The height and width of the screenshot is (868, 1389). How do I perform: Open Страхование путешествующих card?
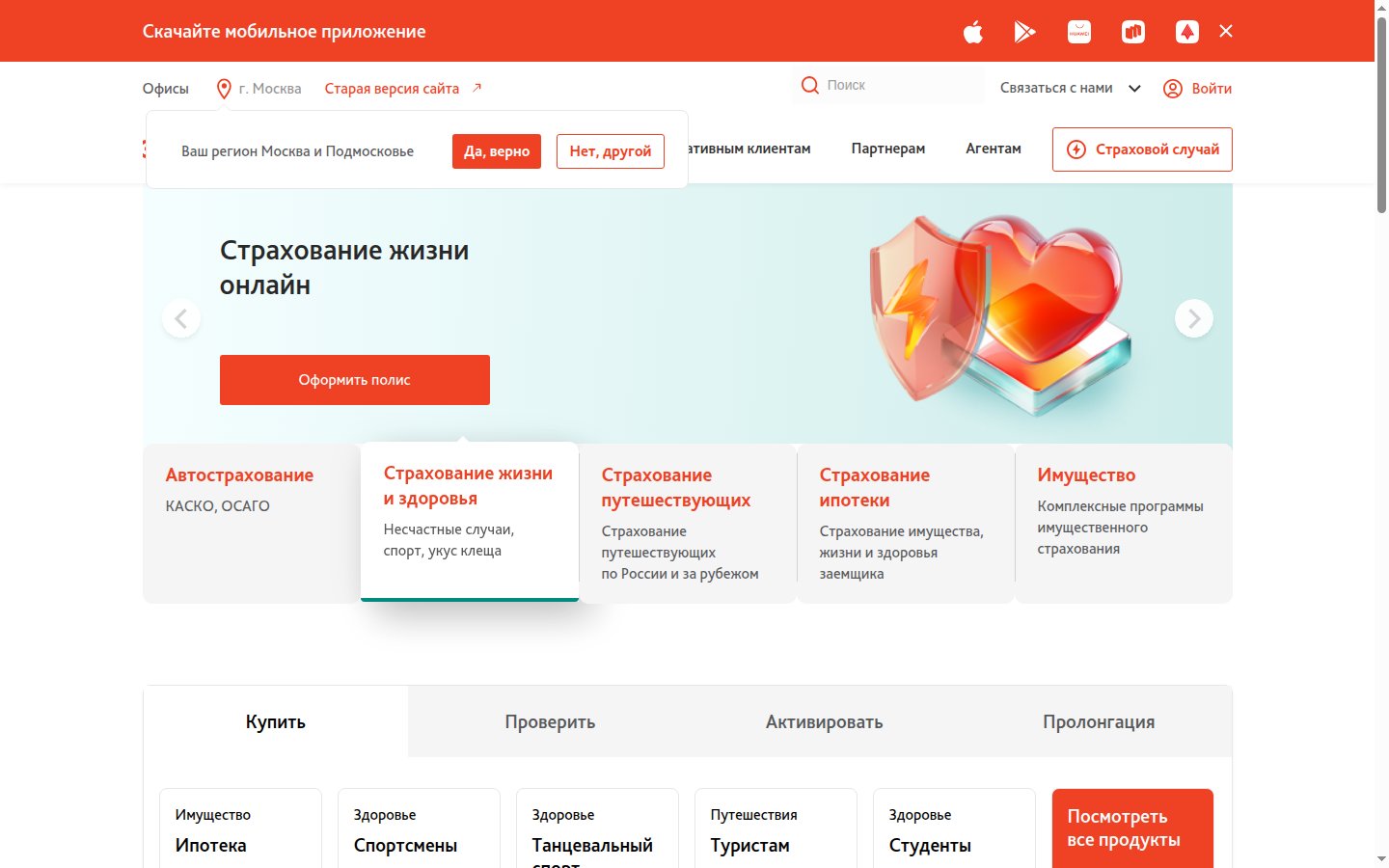688,524
